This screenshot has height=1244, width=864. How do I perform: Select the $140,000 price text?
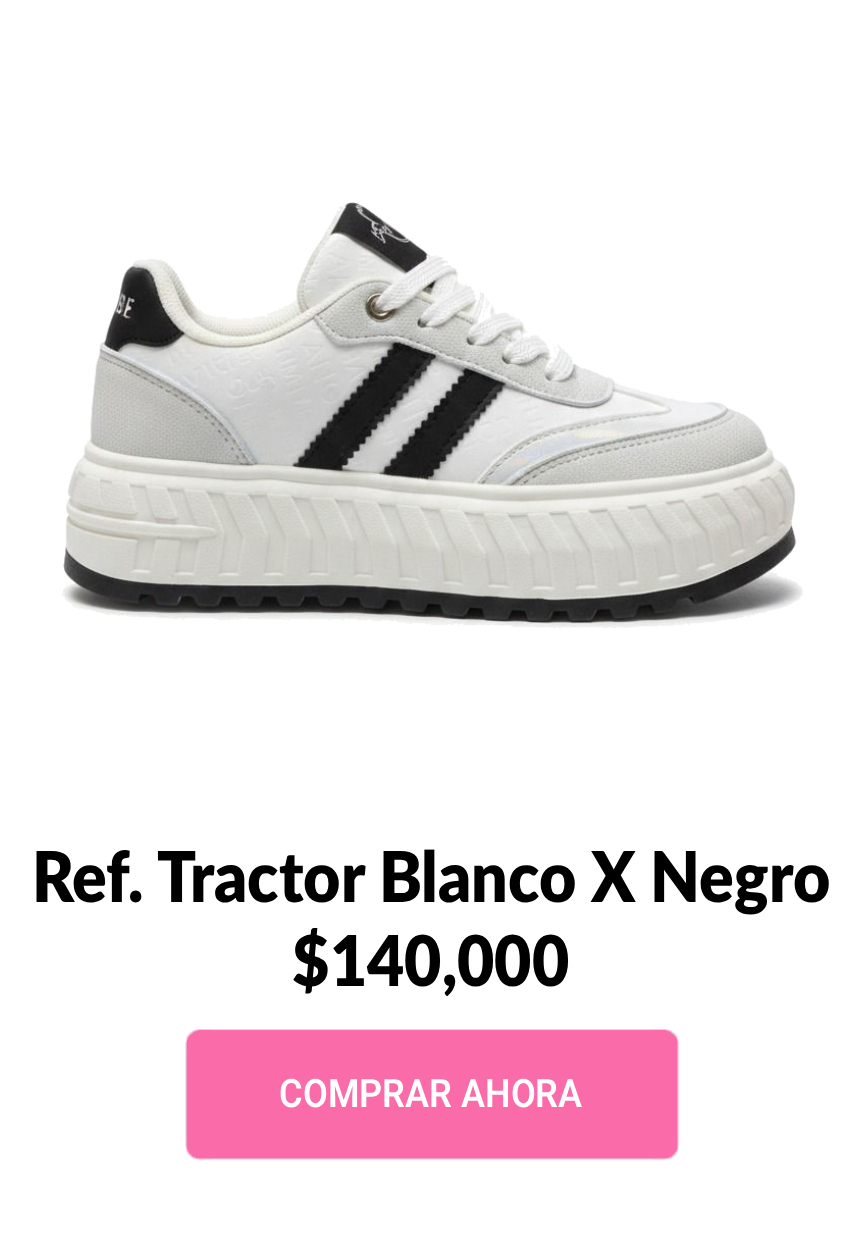tap(432, 961)
